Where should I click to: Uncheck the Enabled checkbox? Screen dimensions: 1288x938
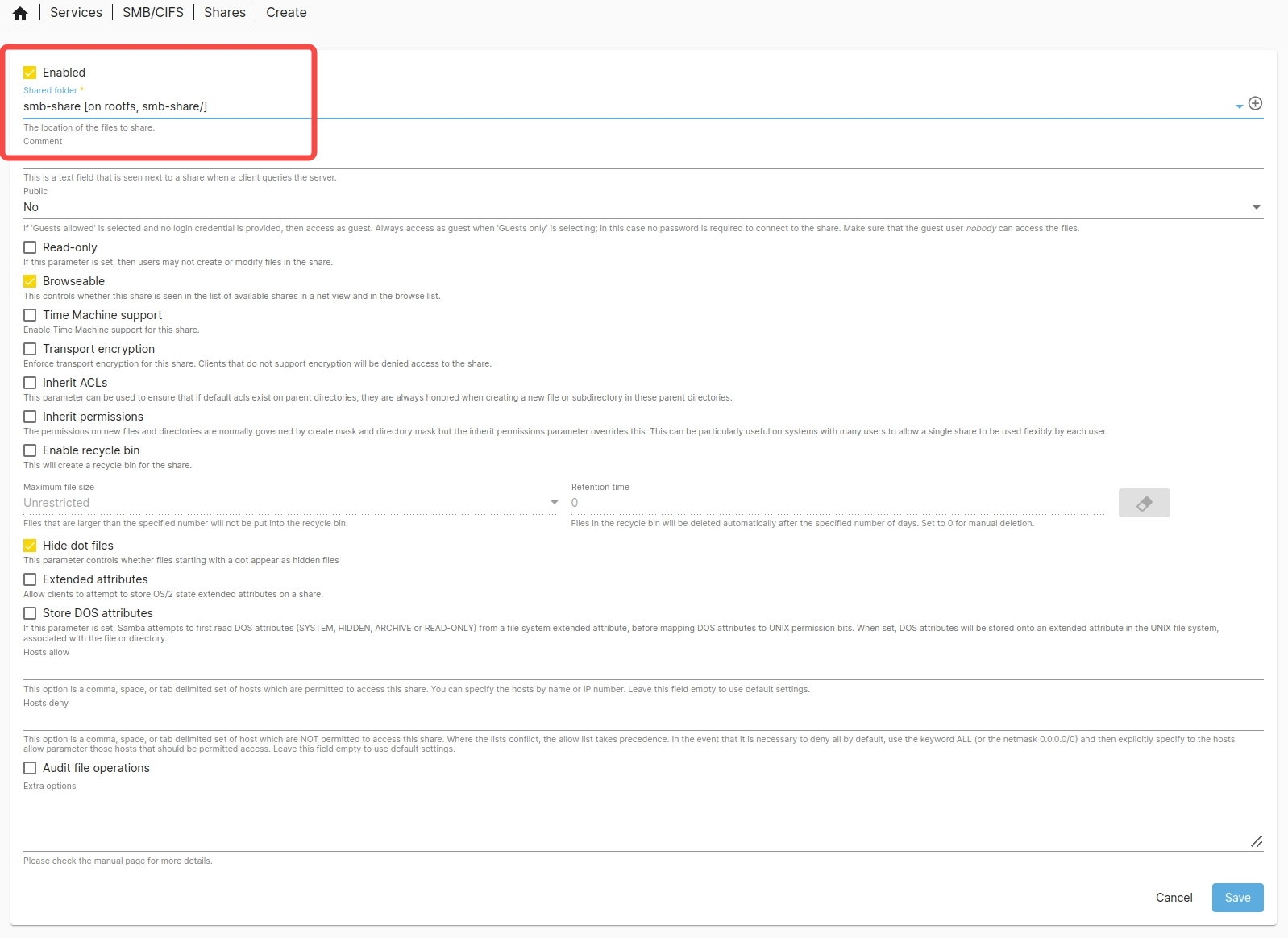point(30,73)
